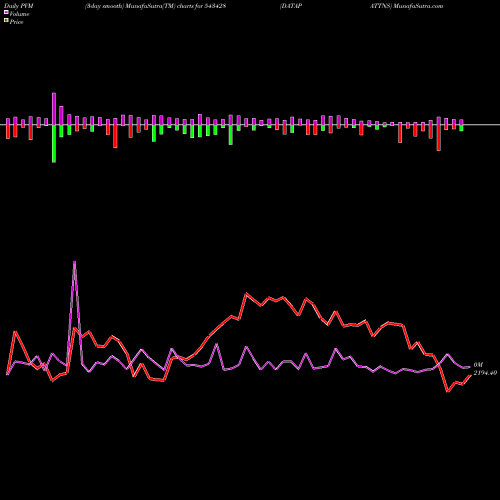The width and height of the screenshot is (500, 500).
Task: Click the red price line's highest peak
Action: click(x=246, y=294)
